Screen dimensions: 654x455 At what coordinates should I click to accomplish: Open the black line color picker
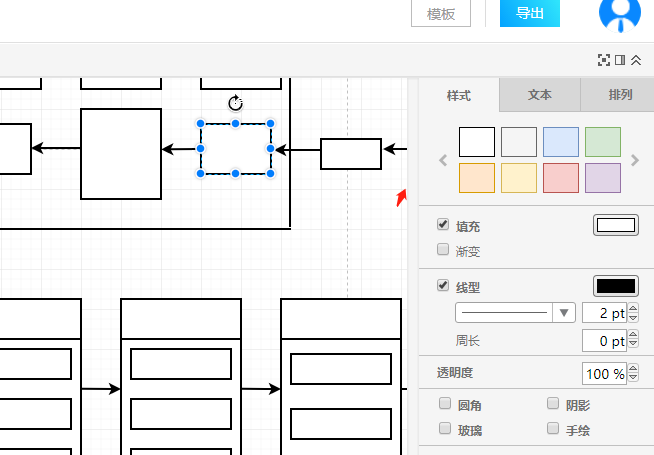616,286
